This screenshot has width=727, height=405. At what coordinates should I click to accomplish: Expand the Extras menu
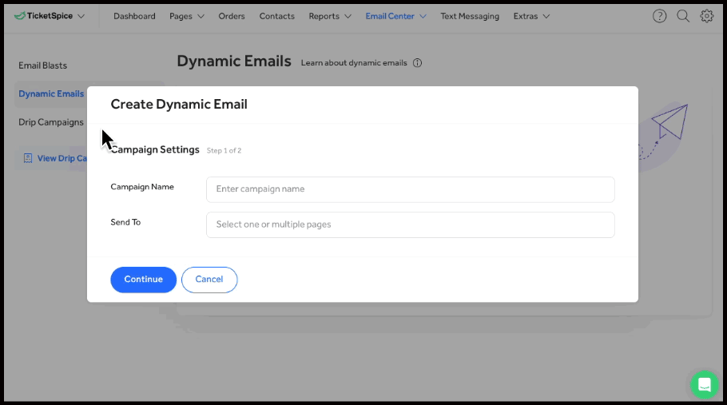(x=531, y=16)
